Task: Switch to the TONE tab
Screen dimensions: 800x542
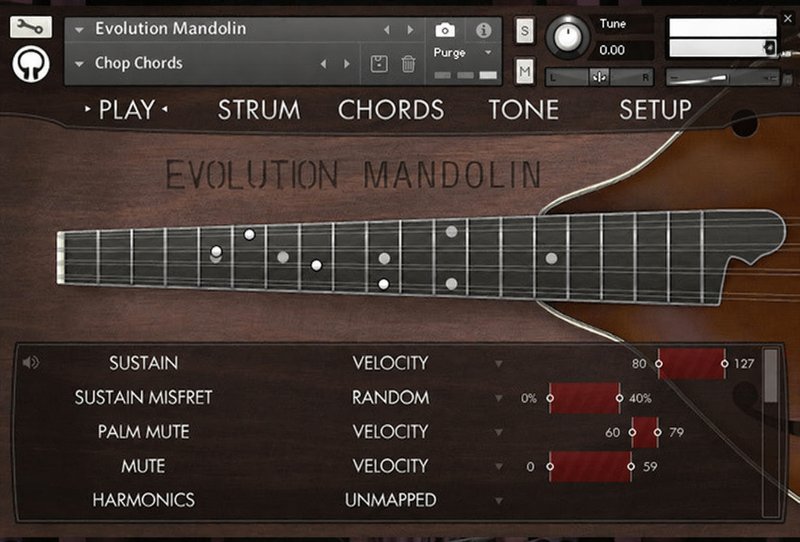Action: pyautogui.click(x=523, y=109)
